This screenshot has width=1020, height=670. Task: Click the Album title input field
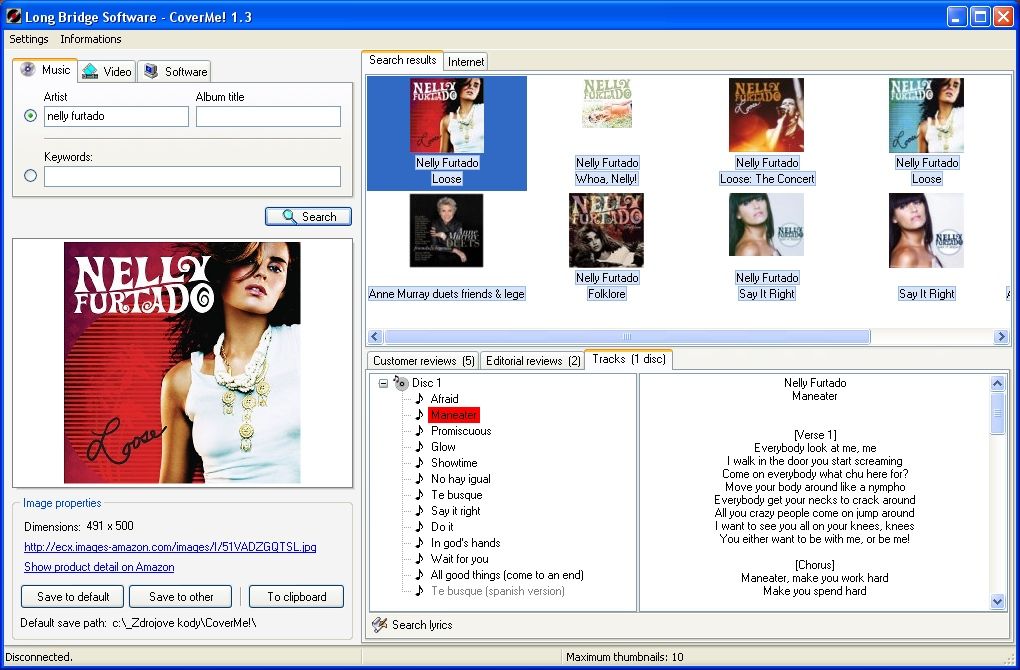pos(268,116)
